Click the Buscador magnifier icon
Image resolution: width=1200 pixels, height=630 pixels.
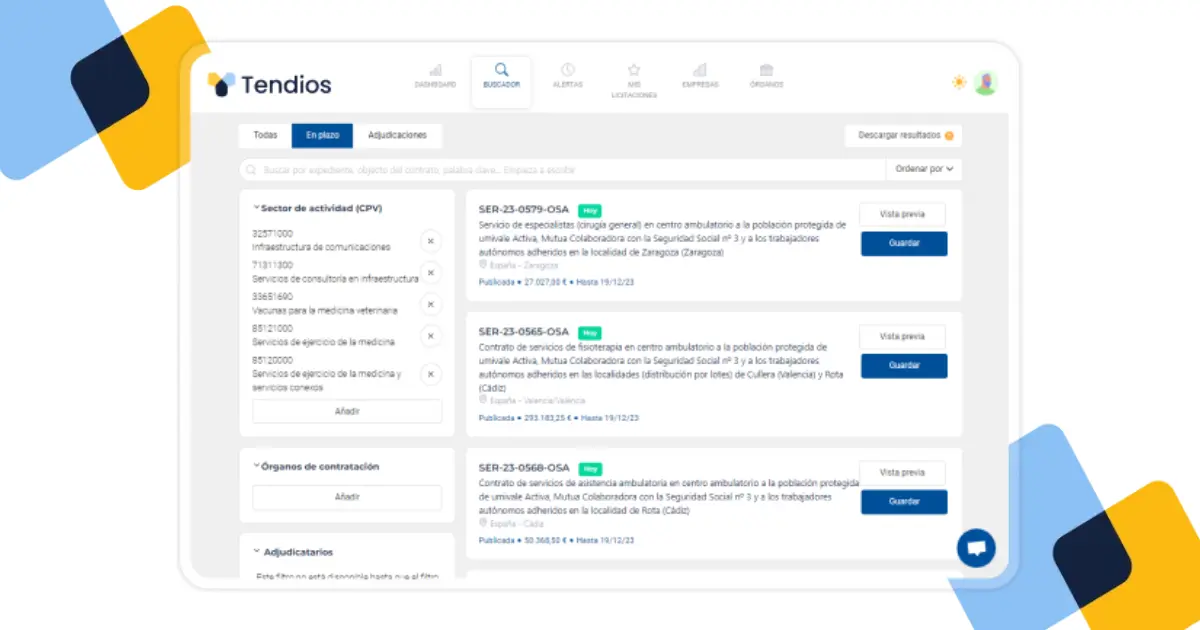click(x=501, y=70)
